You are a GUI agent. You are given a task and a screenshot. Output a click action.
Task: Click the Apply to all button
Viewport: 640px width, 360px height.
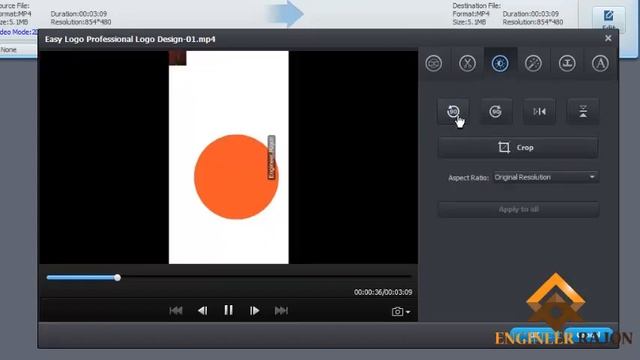tap(518, 209)
